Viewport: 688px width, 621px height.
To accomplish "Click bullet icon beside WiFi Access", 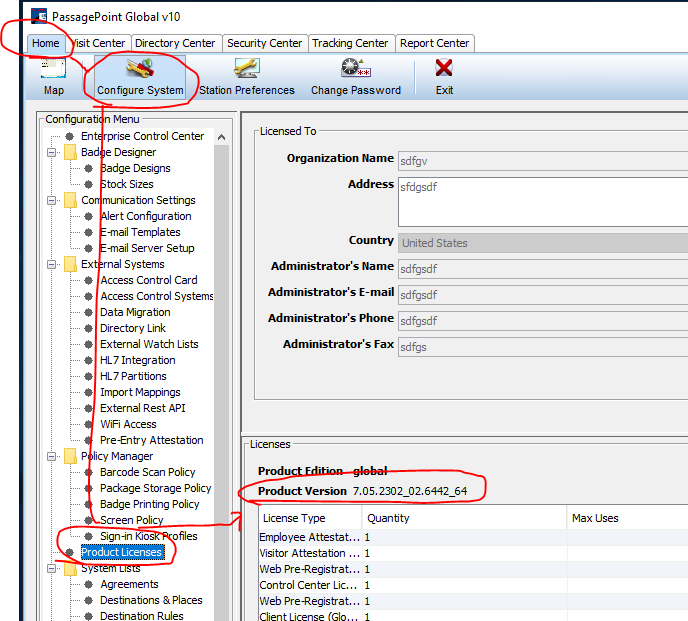I will [89, 424].
